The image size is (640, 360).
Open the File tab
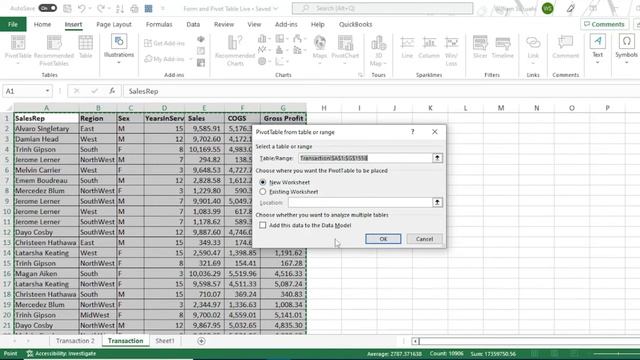(13, 24)
